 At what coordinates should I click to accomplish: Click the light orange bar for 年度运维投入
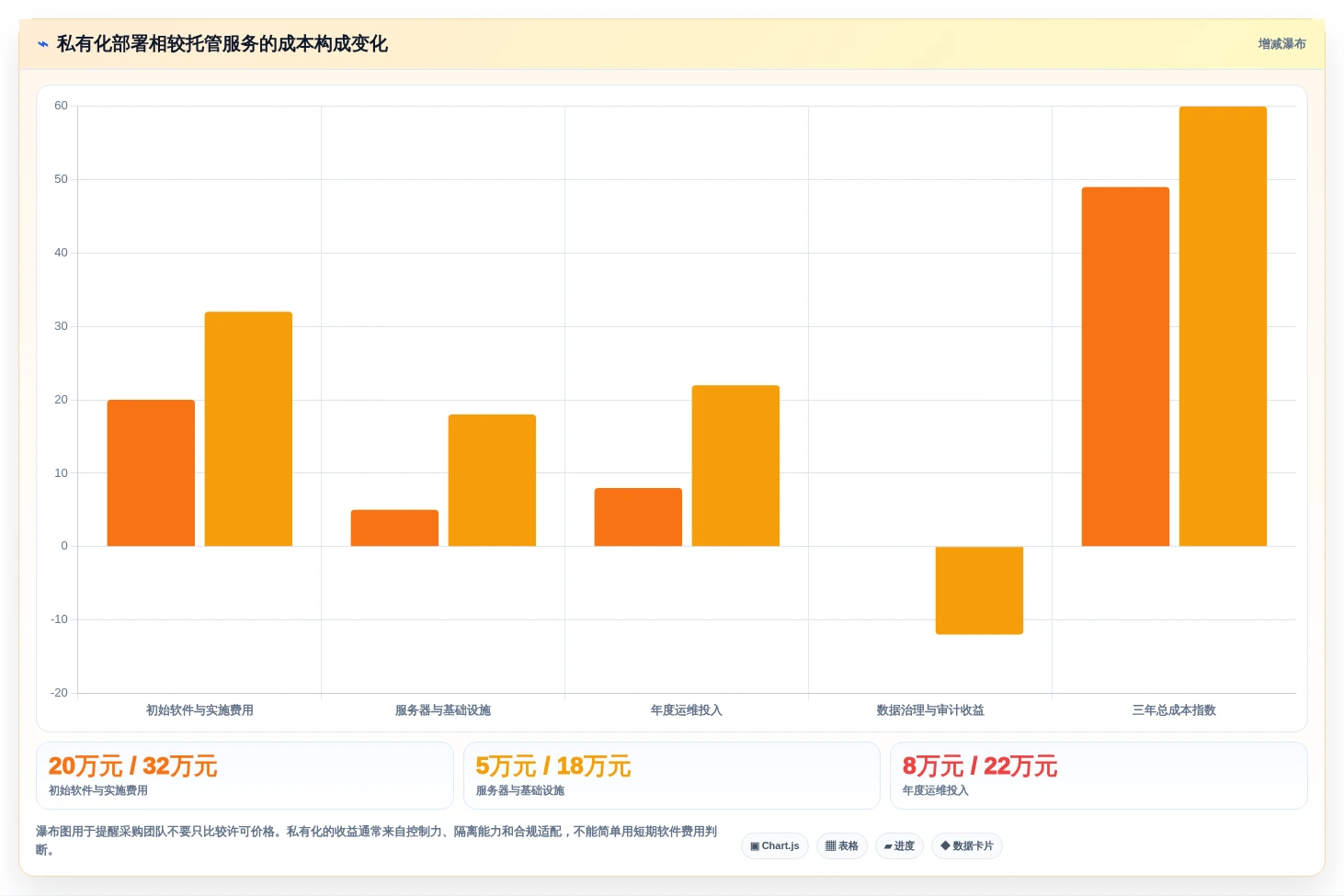point(735,466)
